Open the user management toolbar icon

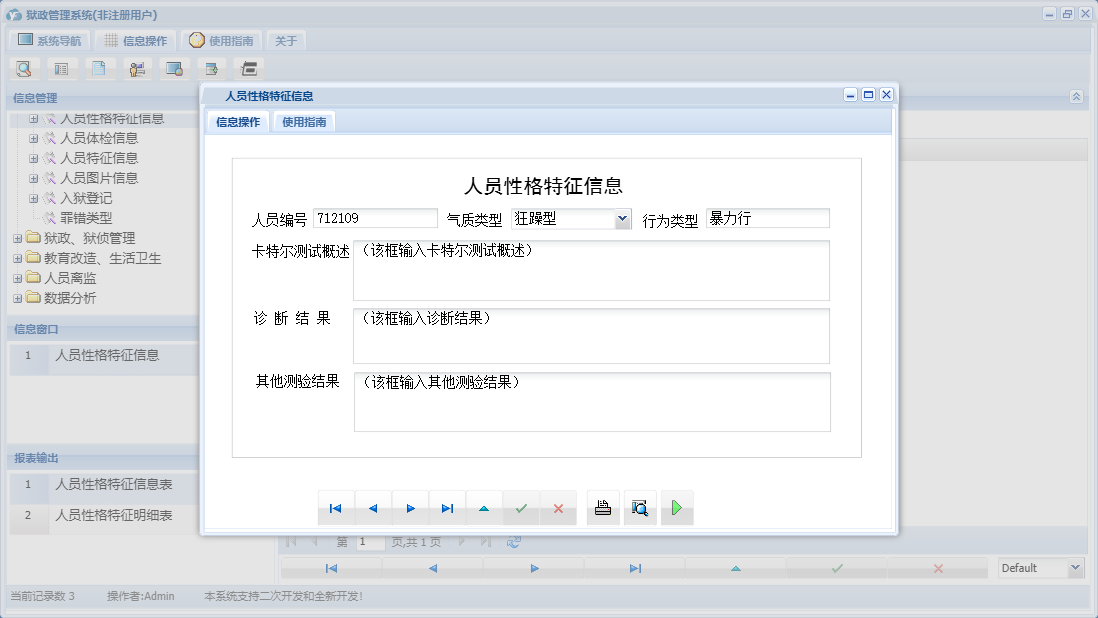(137, 68)
